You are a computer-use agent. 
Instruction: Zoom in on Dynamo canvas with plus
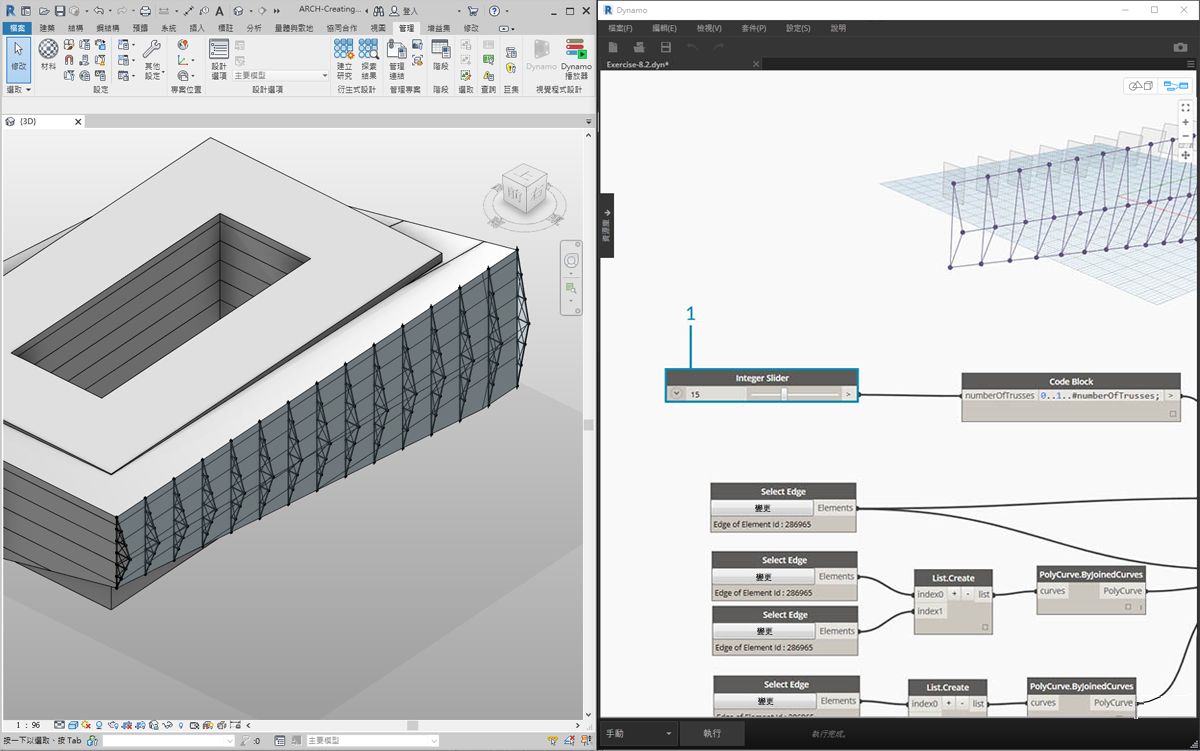[1186, 122]
